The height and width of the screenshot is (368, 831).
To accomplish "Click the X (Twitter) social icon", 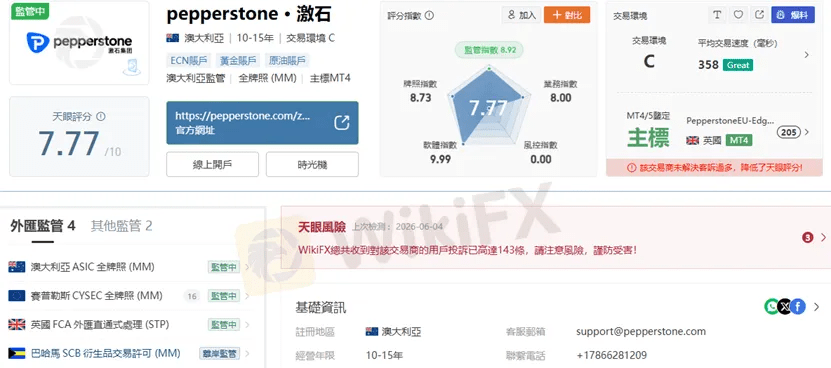I will click(785, 306).
